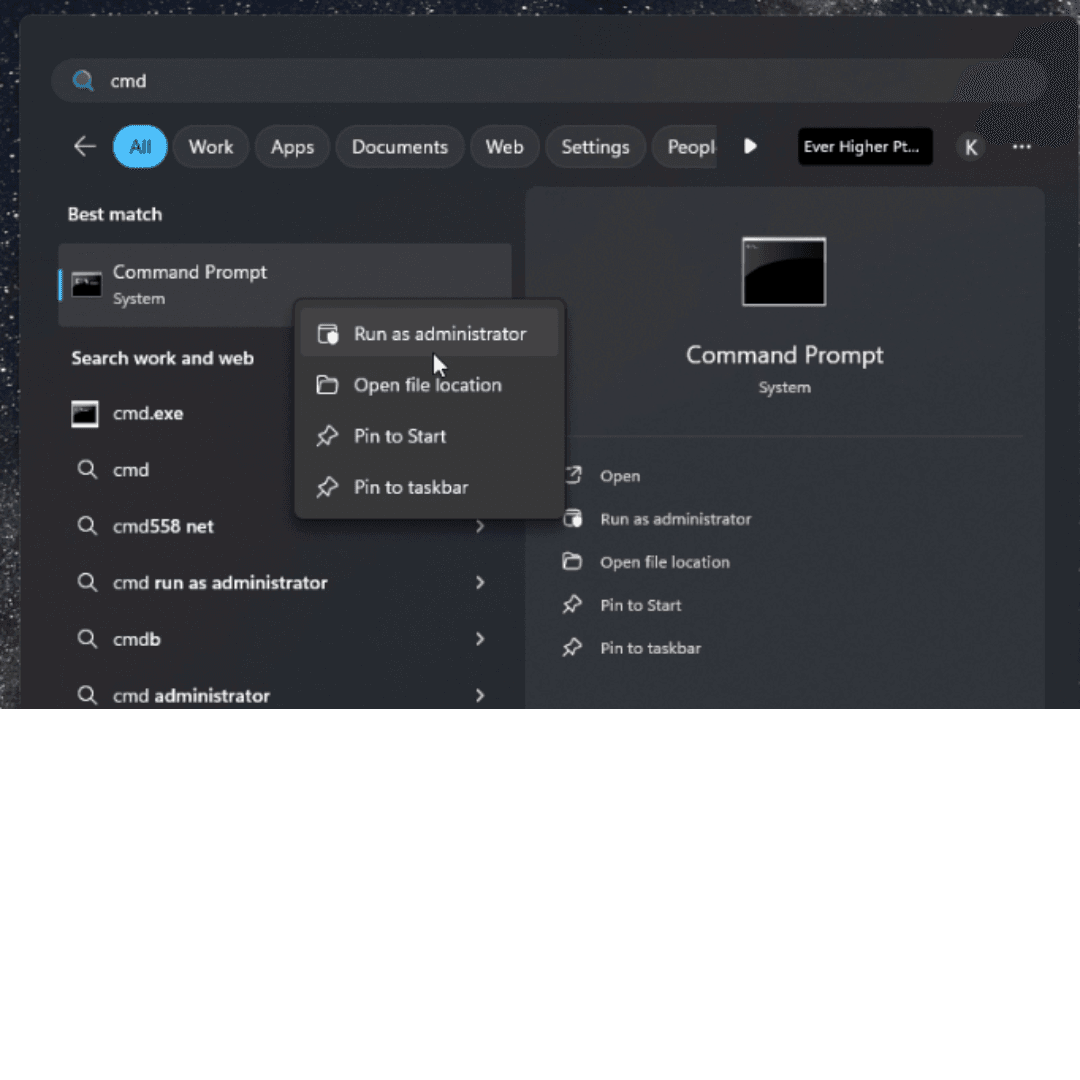Click the large Command Prompt preview icon
The image size is (1080, 1080).
pos(784,272)
